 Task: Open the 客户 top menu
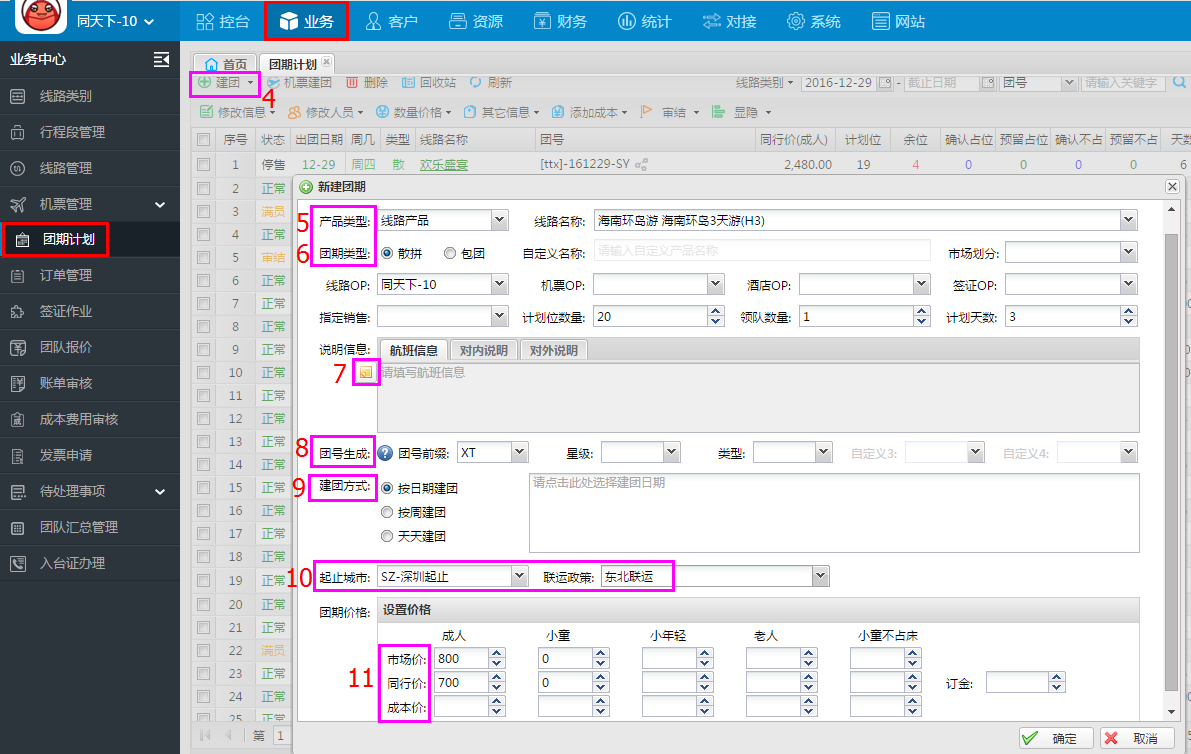click(x=392, y=21)
